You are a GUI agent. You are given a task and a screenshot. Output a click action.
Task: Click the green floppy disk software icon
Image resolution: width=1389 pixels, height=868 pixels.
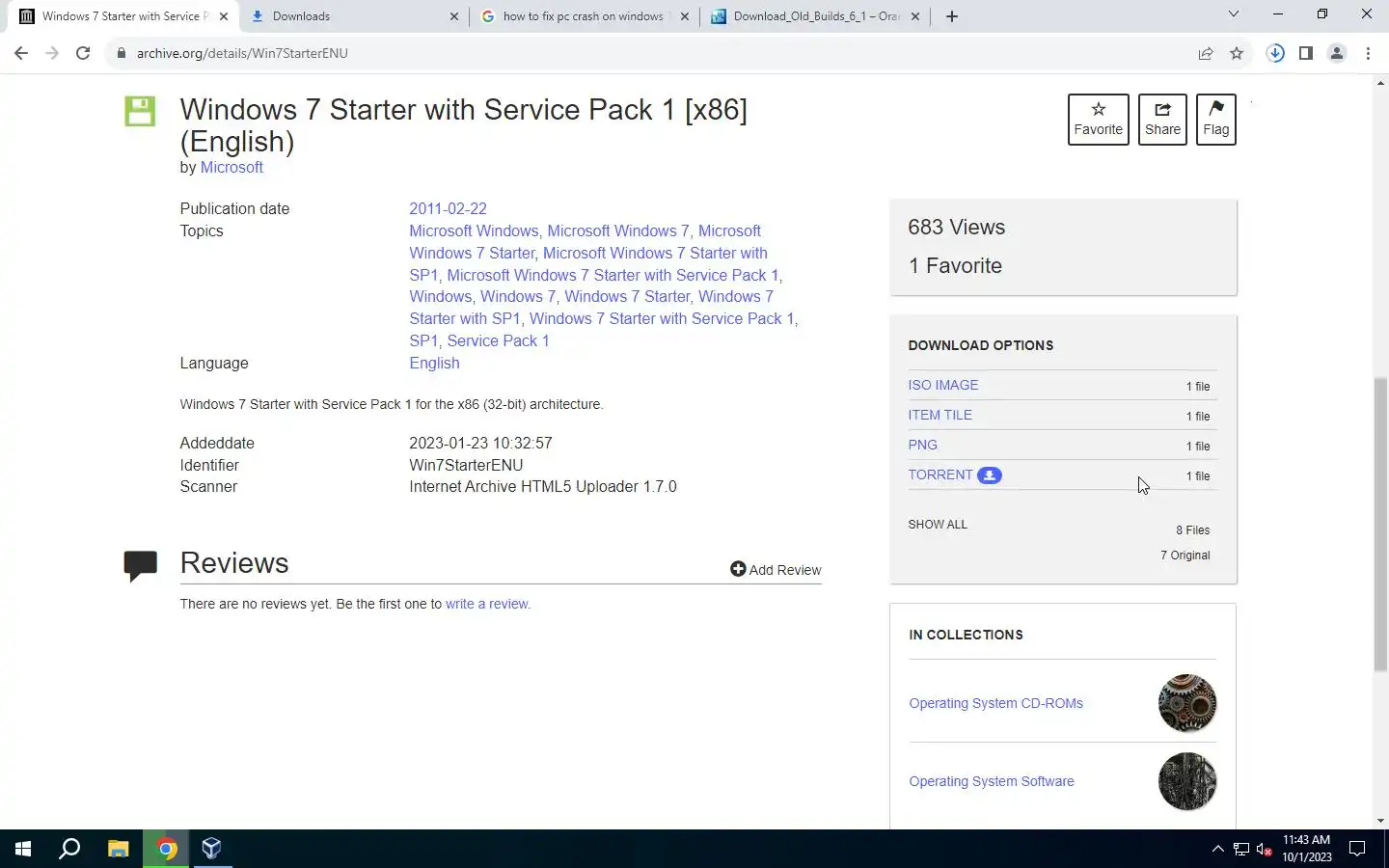(x=140, y=111)
